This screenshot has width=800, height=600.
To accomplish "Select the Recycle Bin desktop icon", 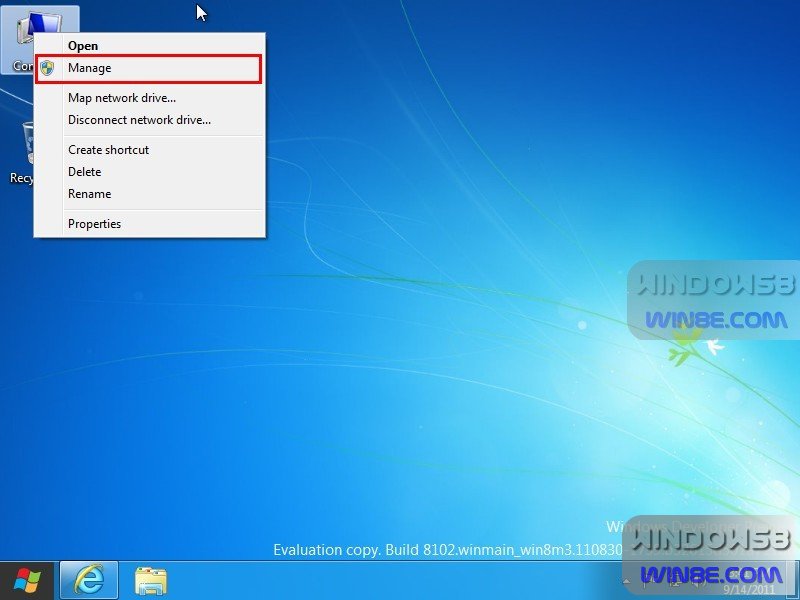I will point(20,153).
